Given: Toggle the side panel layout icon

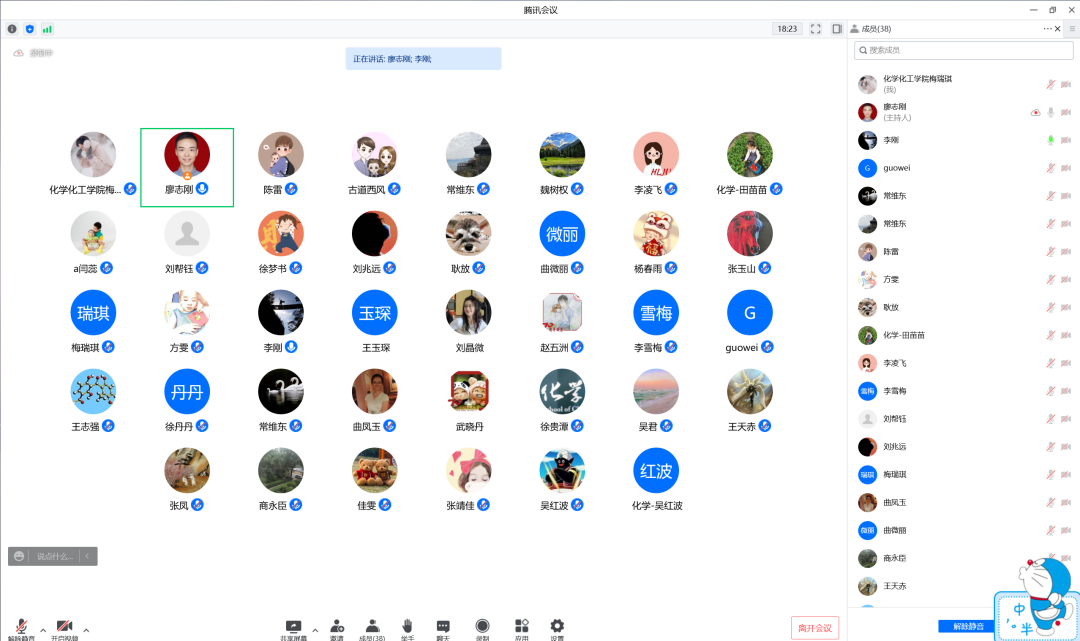Looking at the screenshot, I should tap(836, 29).
